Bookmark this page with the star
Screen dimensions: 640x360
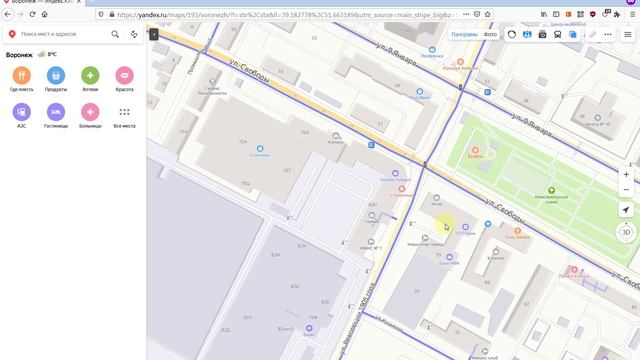[487, 14]
